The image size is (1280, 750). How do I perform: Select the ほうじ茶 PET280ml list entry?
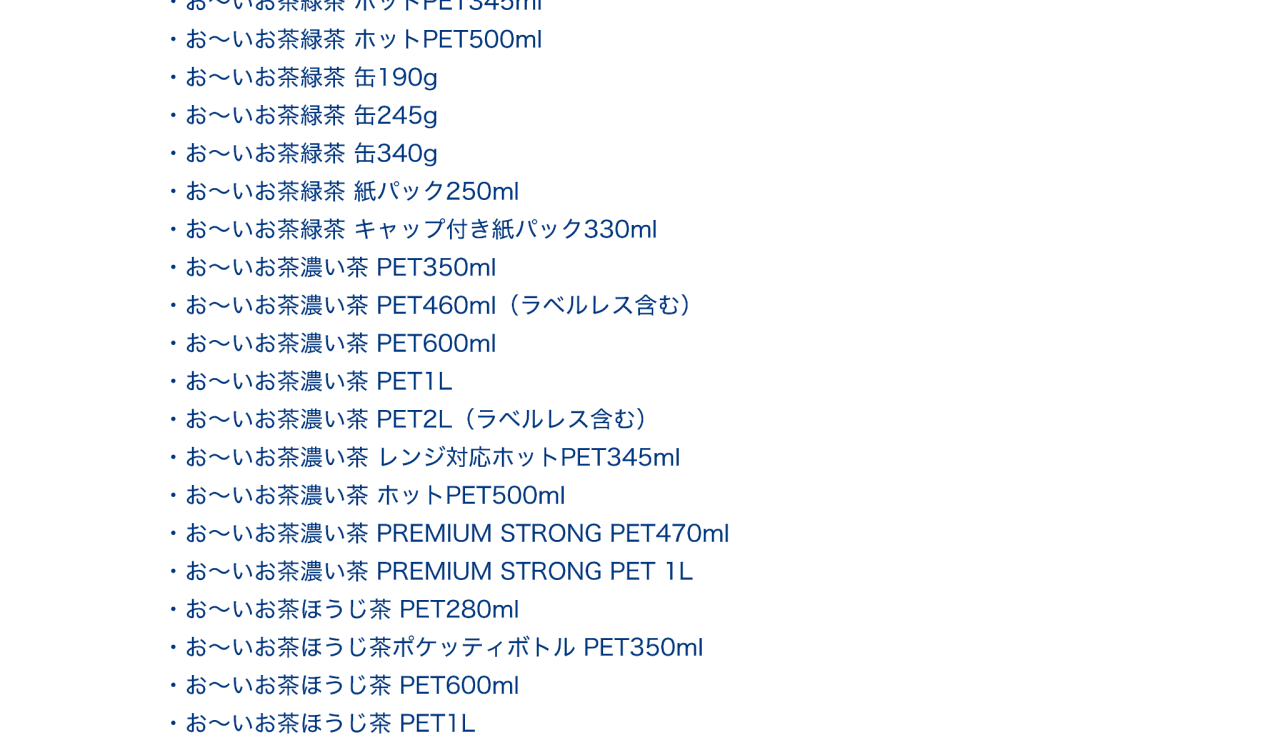[x=352, y=610]
